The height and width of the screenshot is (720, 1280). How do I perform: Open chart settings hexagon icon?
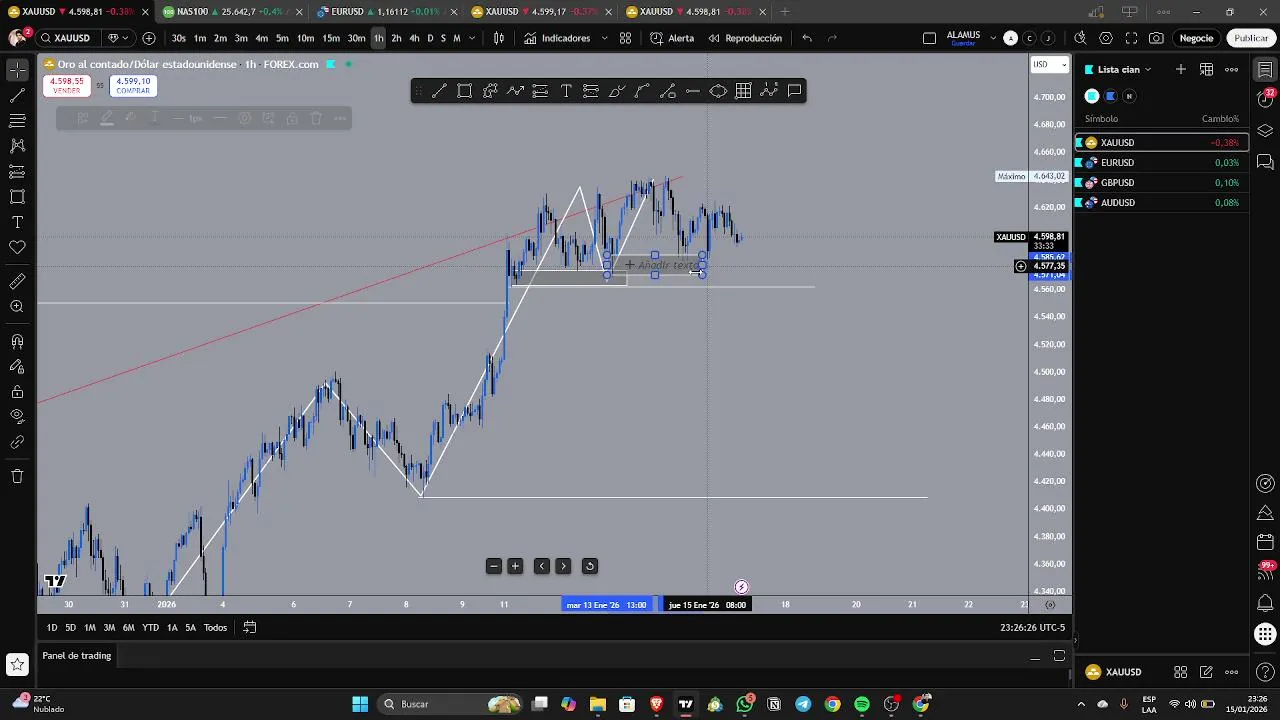click(1106, 38)
